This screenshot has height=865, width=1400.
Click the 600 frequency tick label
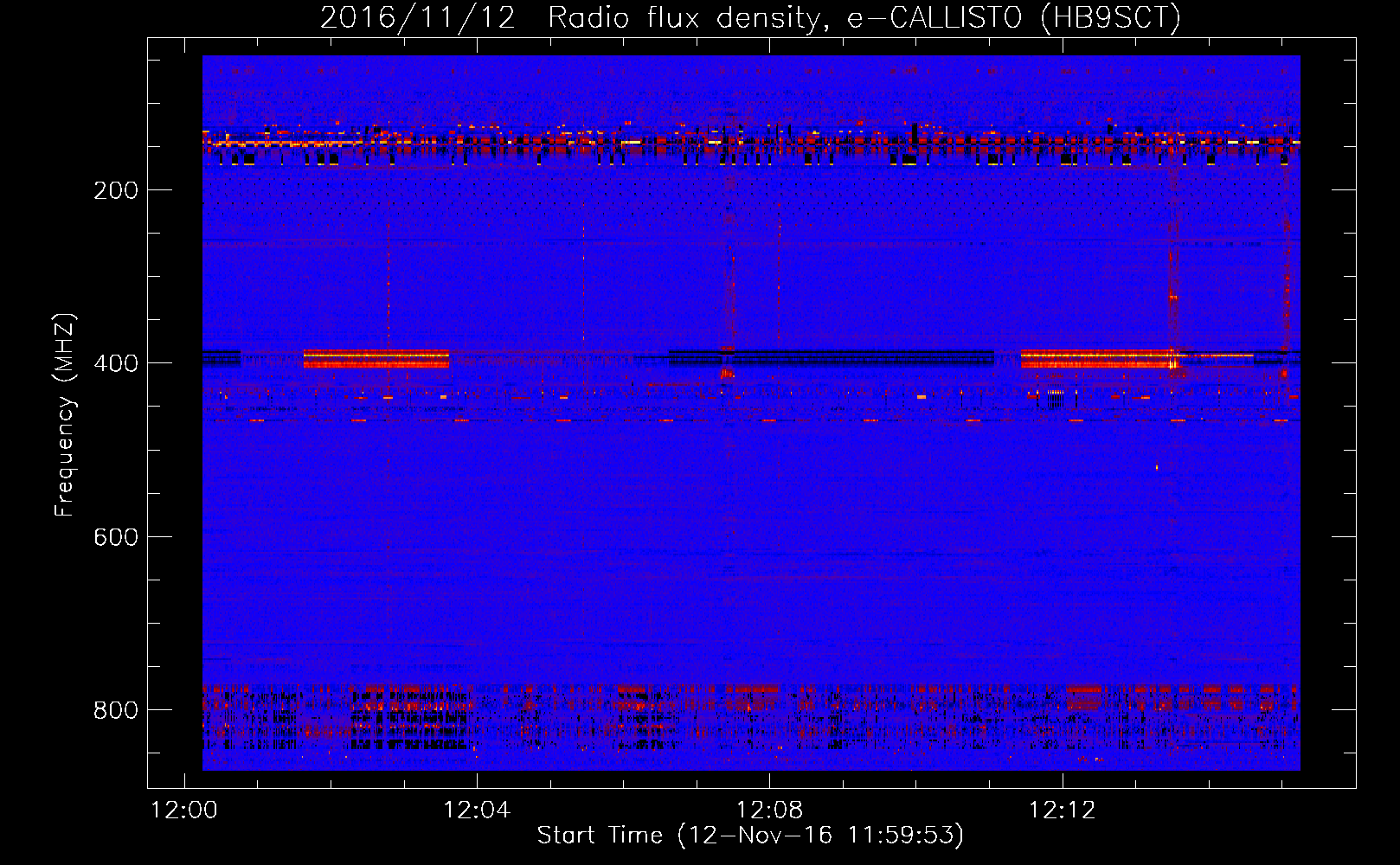116,537
